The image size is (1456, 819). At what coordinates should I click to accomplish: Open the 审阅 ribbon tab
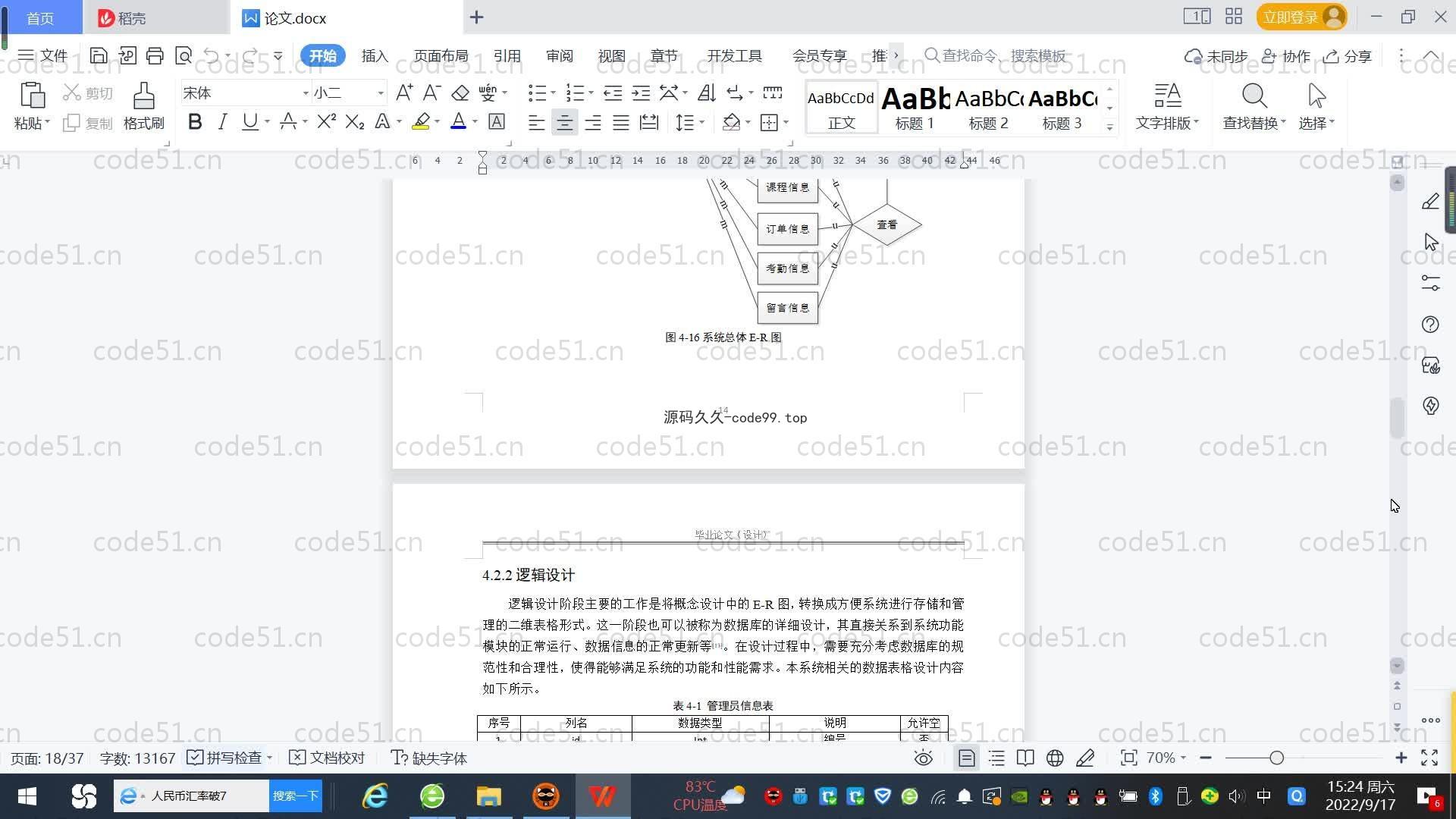point(560,55)
